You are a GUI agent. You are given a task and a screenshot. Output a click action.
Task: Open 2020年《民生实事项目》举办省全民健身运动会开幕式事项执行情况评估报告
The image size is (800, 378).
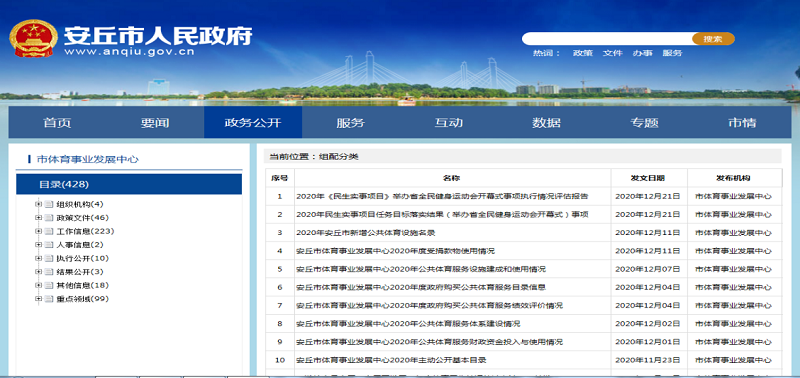tap(442, 196)
